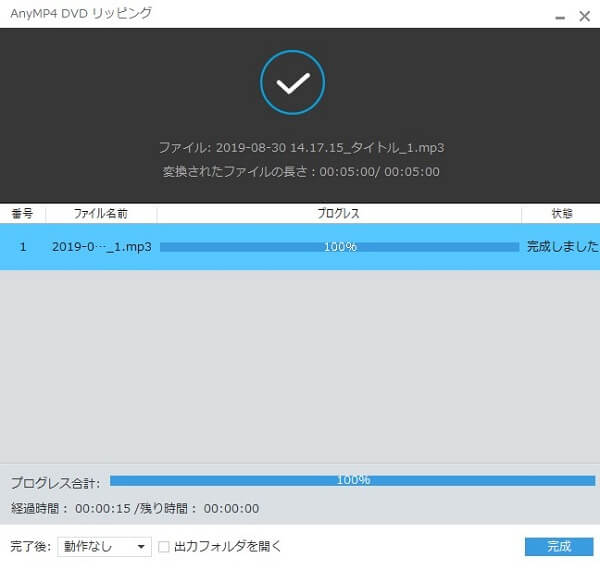Click the 残り時間 00:00:00 remaining time text

pyautogui.click(x=199, y=509)
